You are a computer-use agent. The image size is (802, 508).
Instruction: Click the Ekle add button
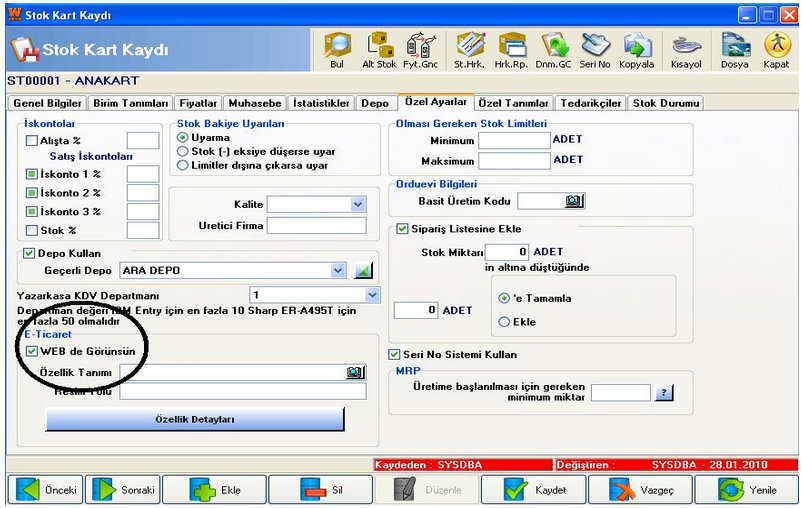pyautogui.click(x=214, y=490)
